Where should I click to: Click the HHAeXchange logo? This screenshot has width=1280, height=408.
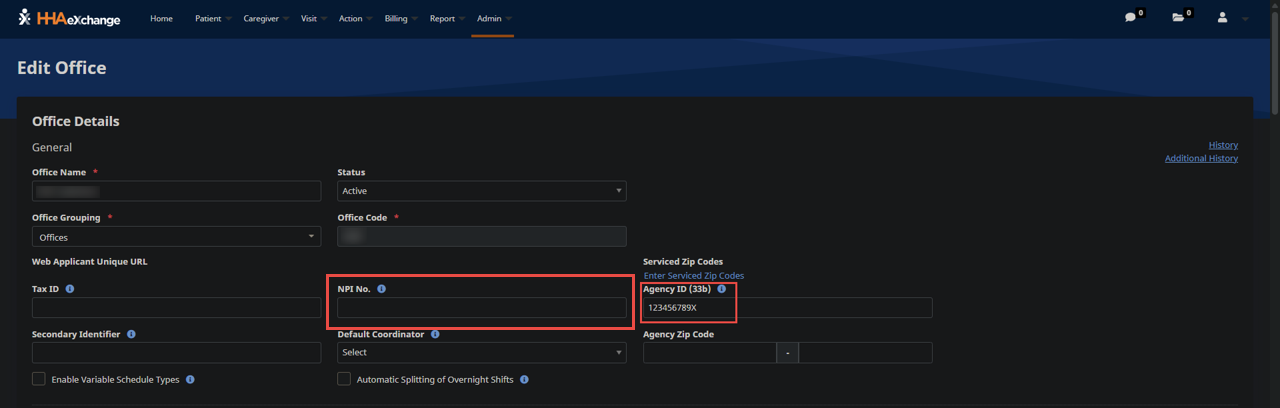(x=69, y=18)
